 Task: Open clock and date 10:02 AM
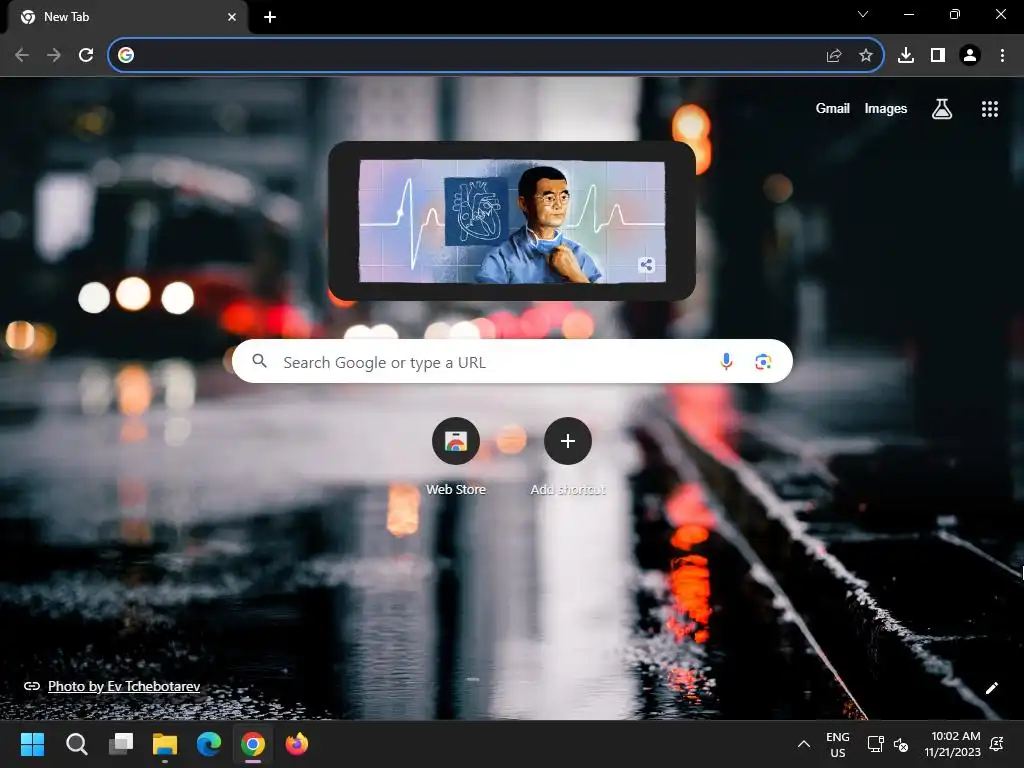click(953, 744)
